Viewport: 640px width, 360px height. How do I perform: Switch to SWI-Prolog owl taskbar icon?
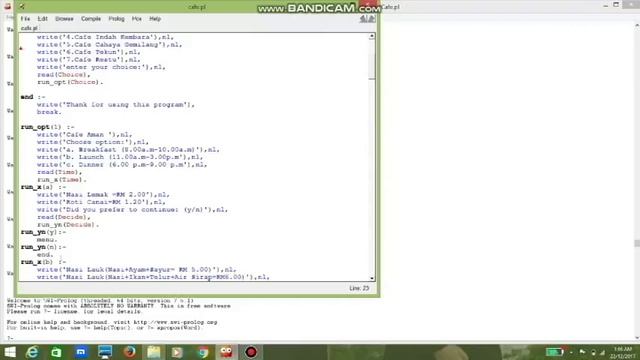coord(226,352)
